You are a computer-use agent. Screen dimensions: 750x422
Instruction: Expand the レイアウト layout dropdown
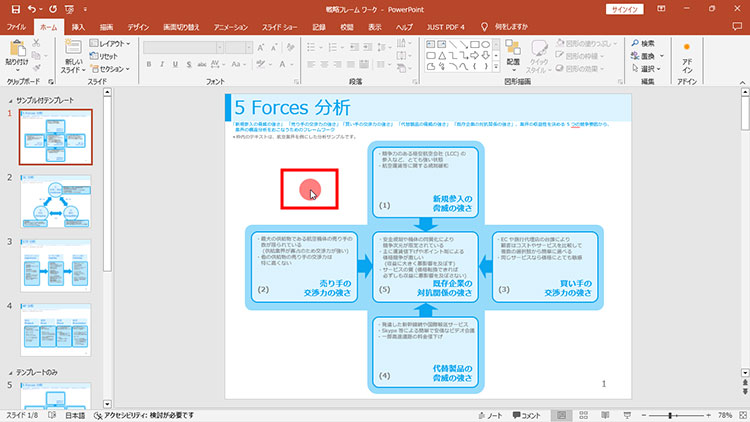pyautogui.click(x=112, y=44)
